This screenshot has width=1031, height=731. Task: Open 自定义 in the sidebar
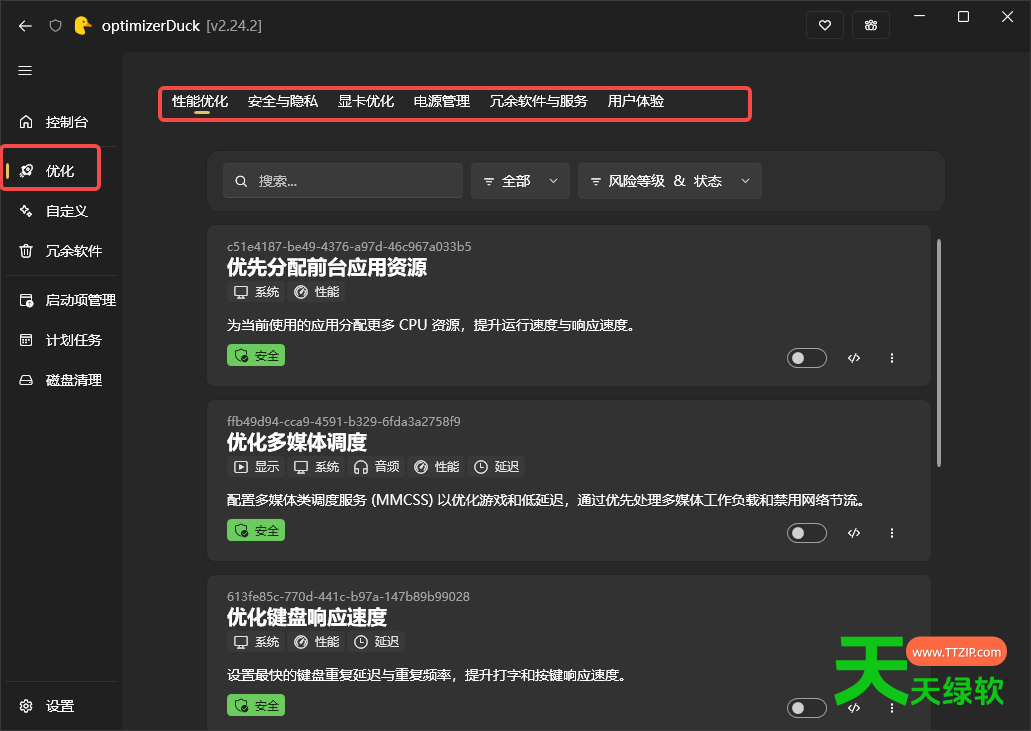(x=60, y=211)
